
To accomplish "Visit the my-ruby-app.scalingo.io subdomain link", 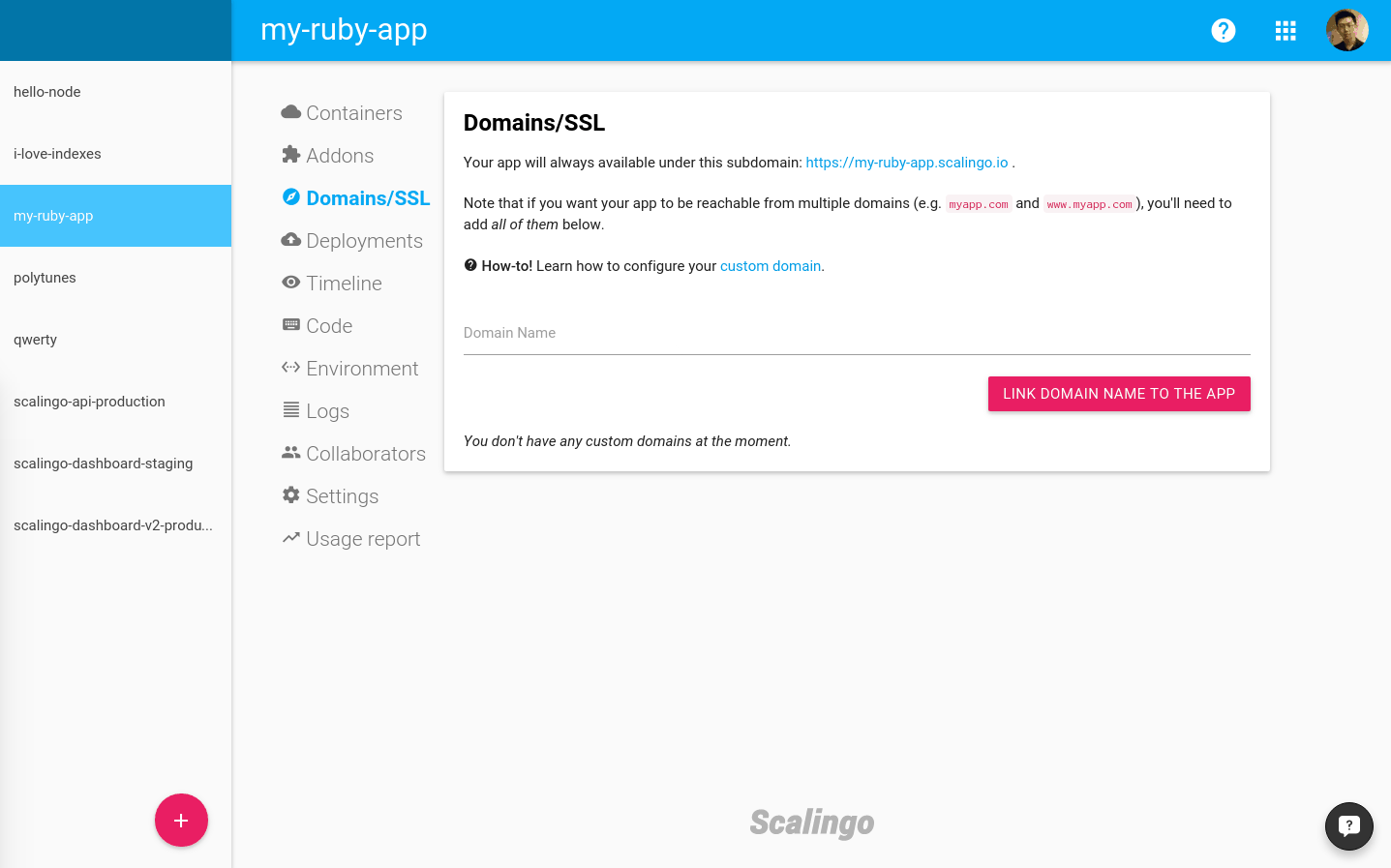I will (x=906, y=163).
